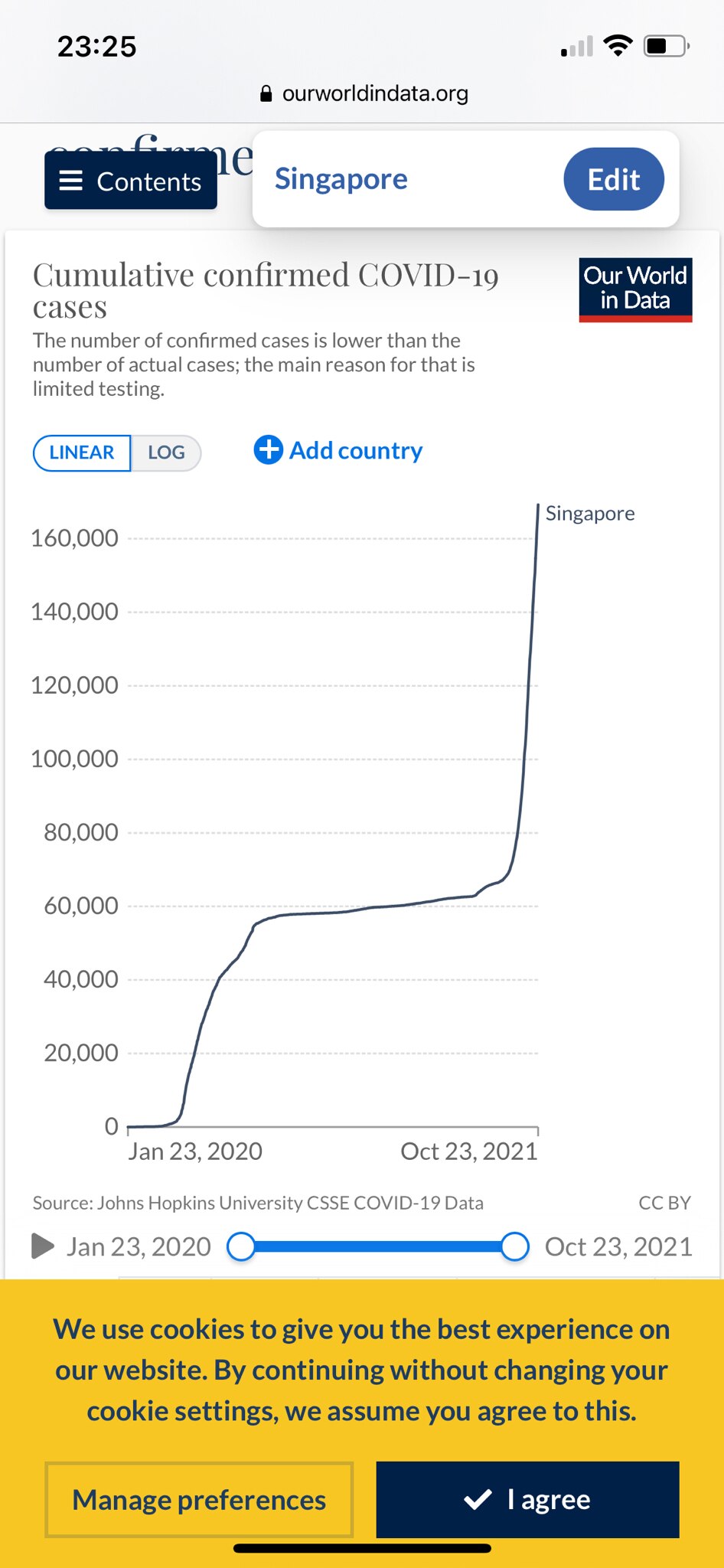Tap the Wi-Fi status icon
The height and width of the screenshot is (1568, 724).
(618, 46)
